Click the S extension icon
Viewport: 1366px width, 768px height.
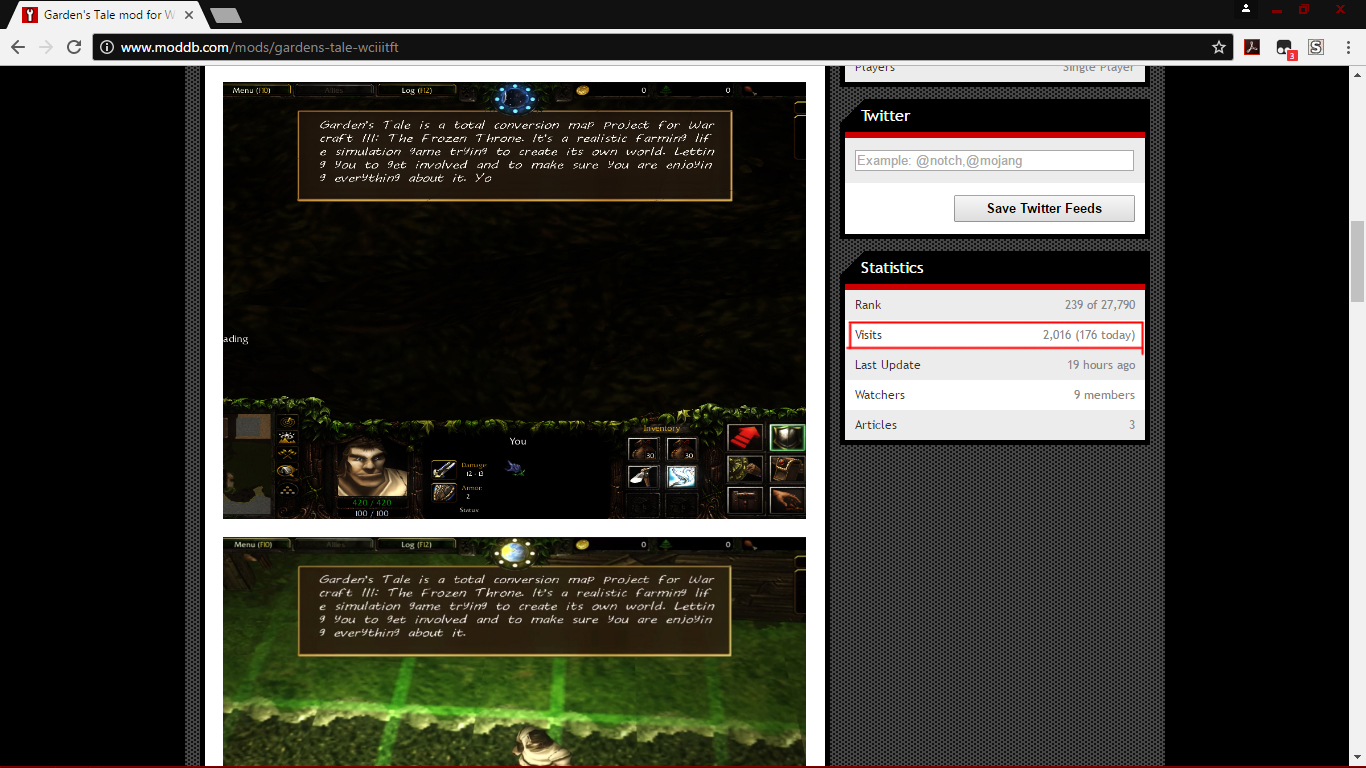[1316, 47]
